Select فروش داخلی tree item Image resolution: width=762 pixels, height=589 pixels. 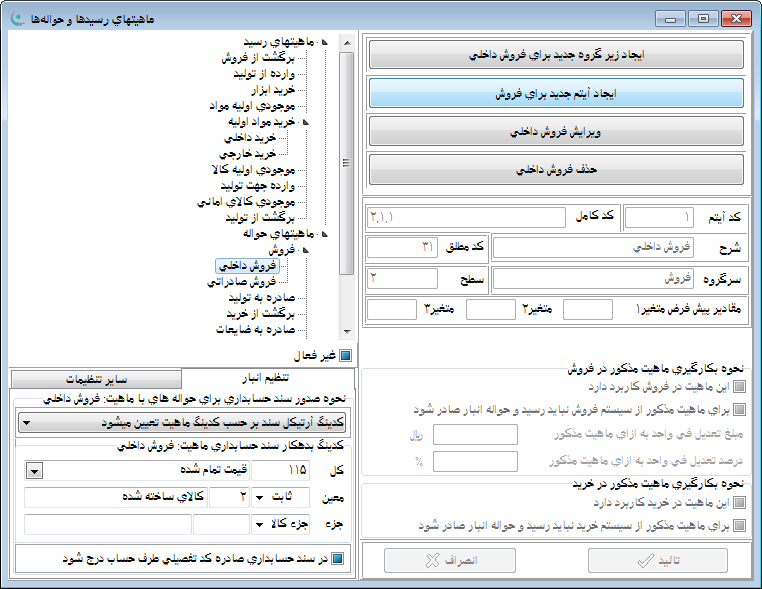tap(247, 266)
